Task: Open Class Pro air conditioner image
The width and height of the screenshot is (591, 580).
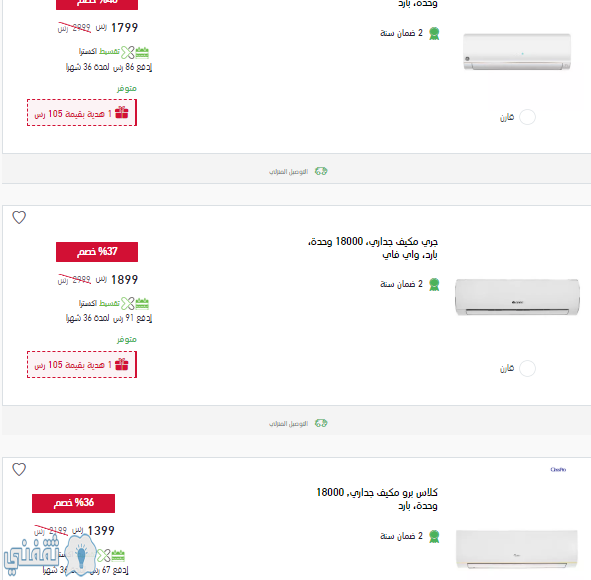Action: (516, 549)
